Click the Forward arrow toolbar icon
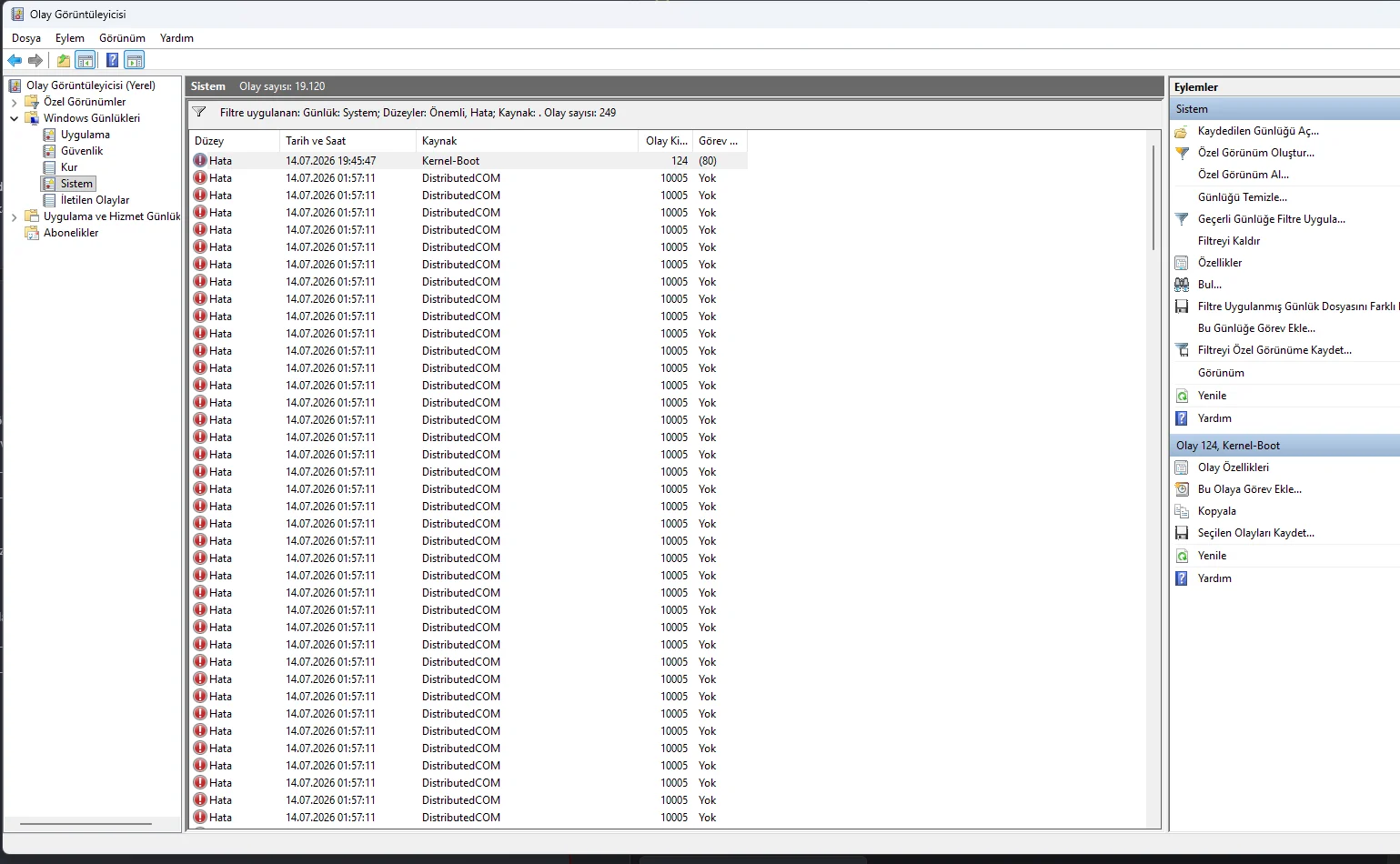The image size is (1400, 864). click(x=35, y=61)
